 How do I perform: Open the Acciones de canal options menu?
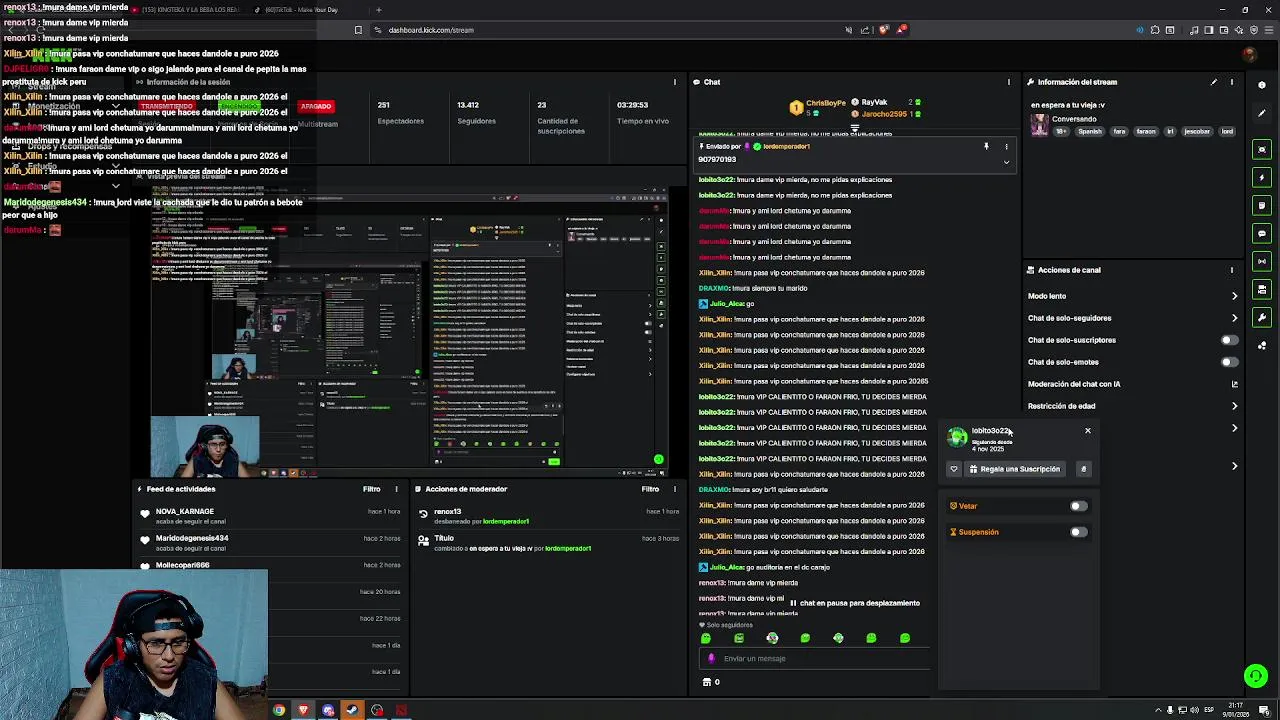(1232, 270)
